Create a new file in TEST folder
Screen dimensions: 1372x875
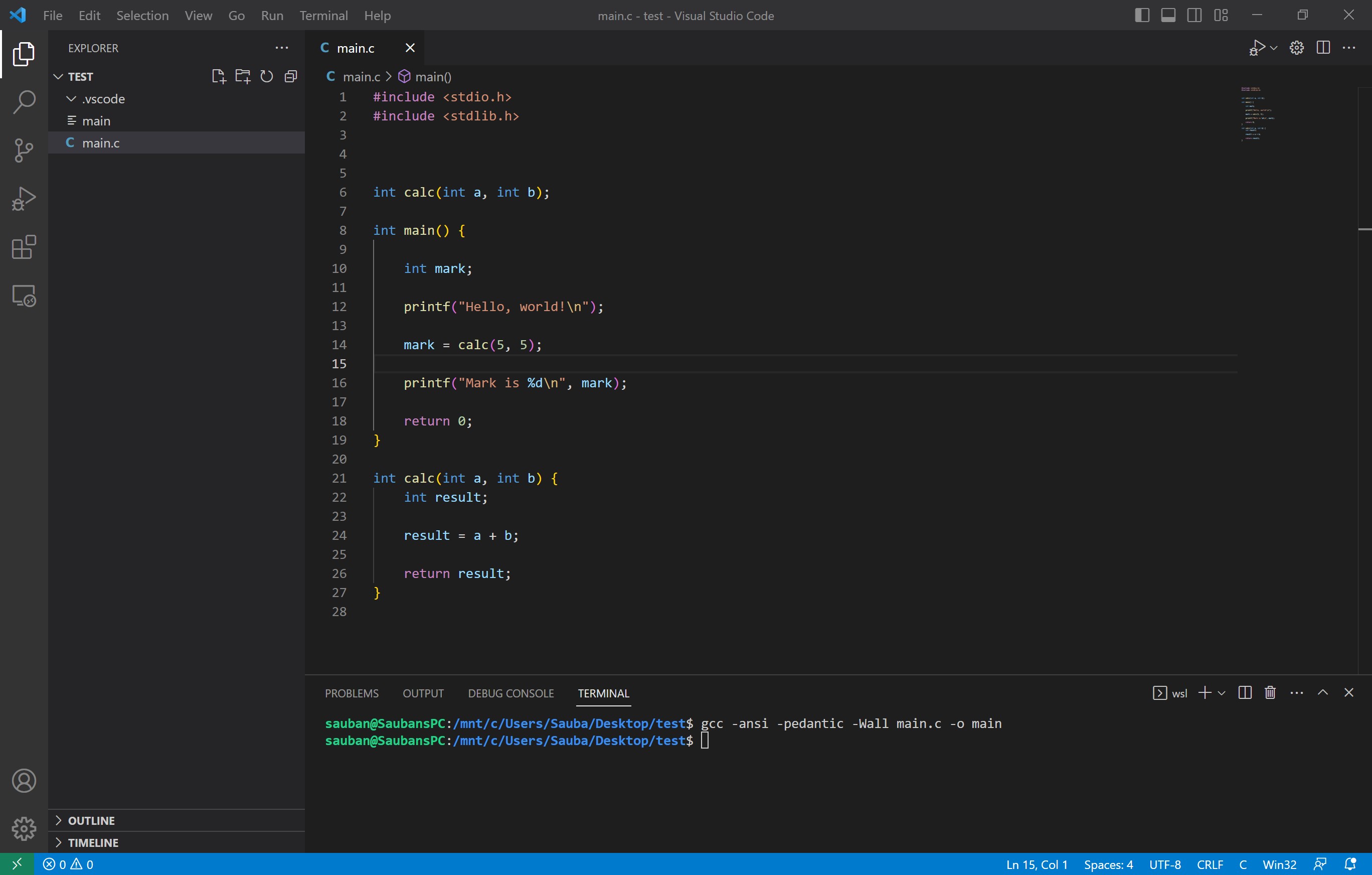click(218, 76)
